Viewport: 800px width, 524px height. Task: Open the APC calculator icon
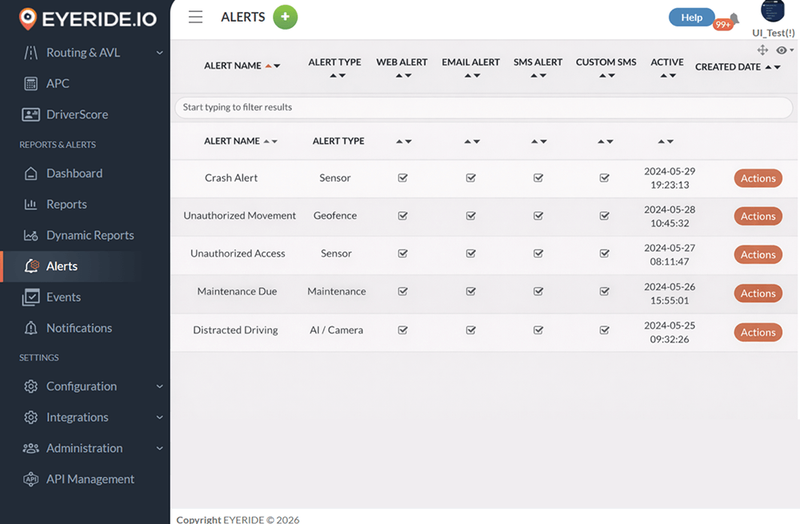coord(31,84)
